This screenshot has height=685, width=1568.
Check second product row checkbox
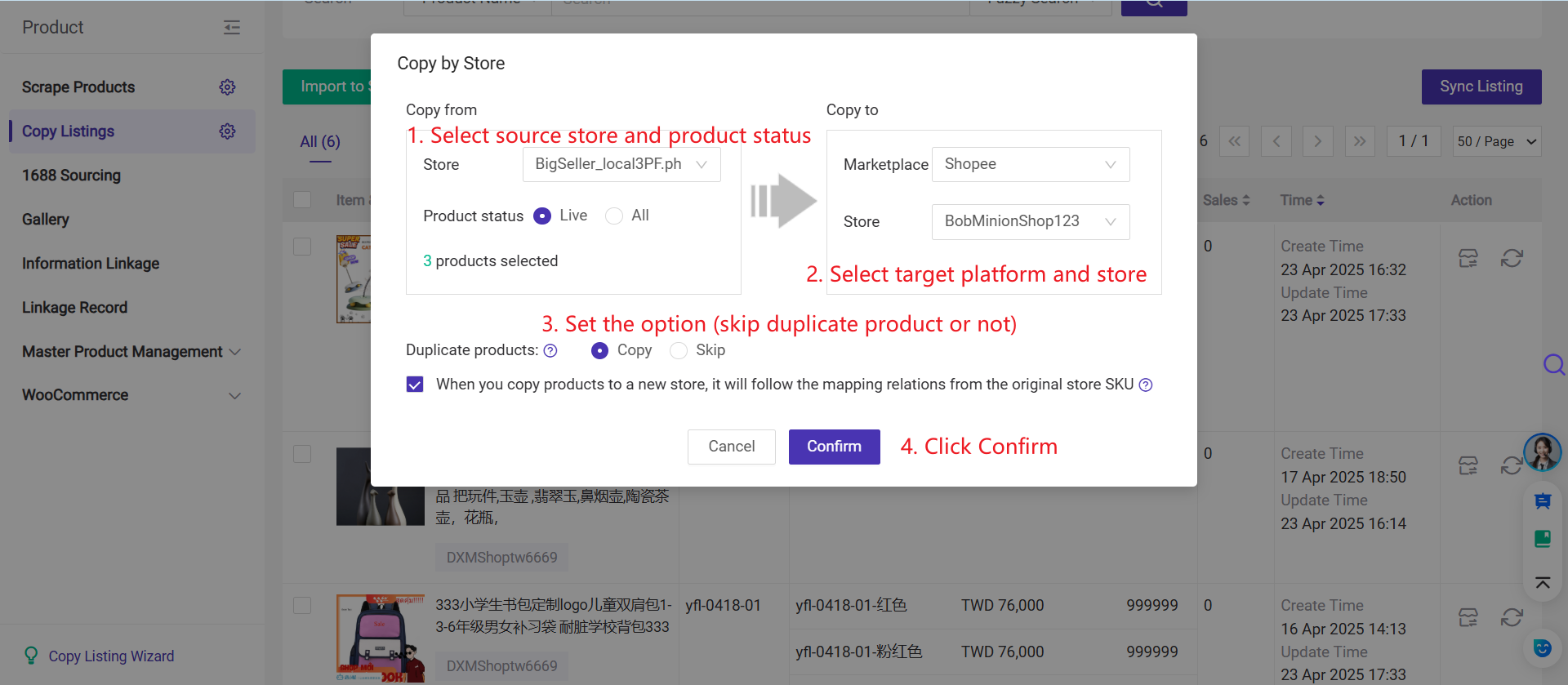coord(302,454)
